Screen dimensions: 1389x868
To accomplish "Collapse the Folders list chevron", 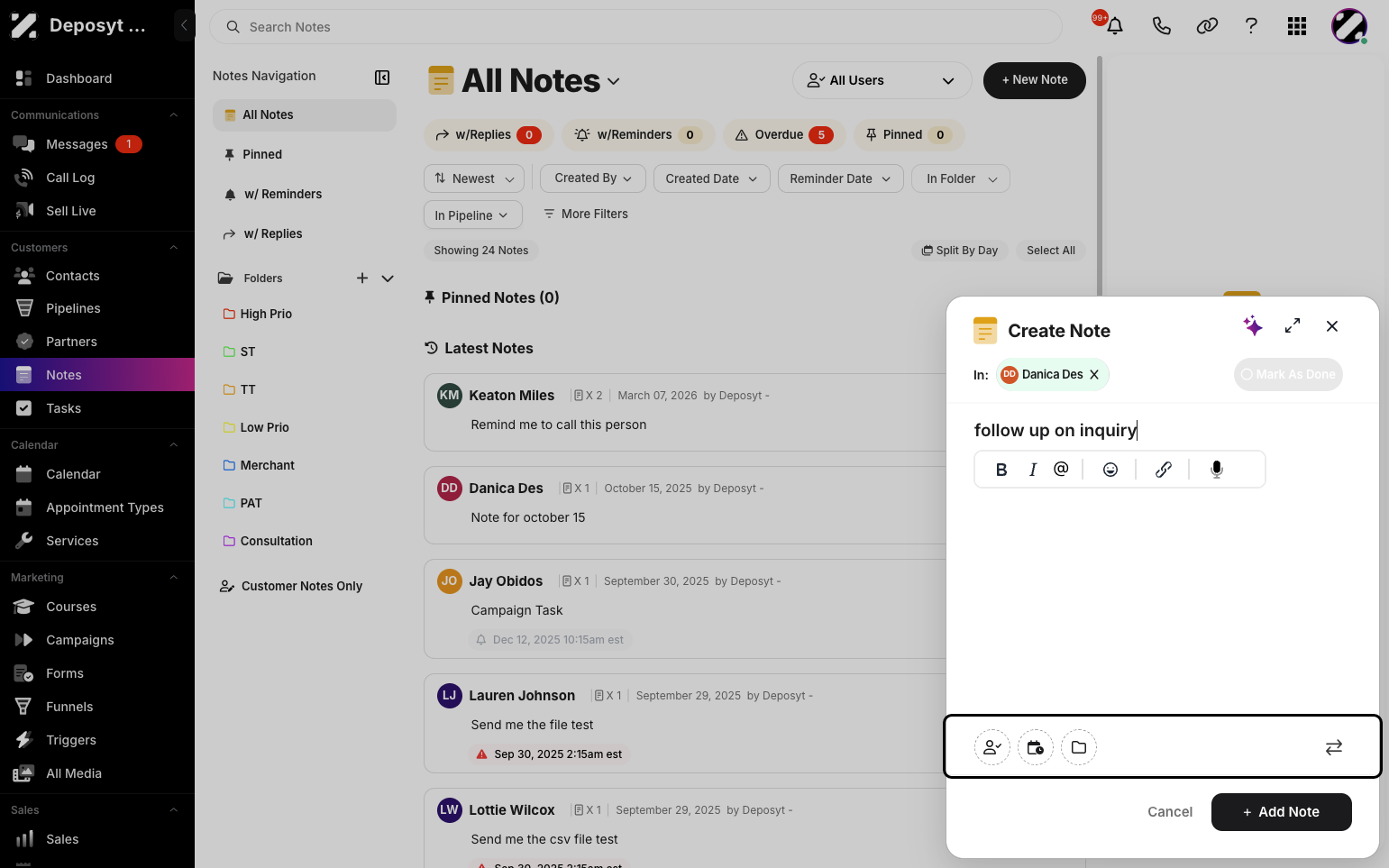I will [388, 279].
